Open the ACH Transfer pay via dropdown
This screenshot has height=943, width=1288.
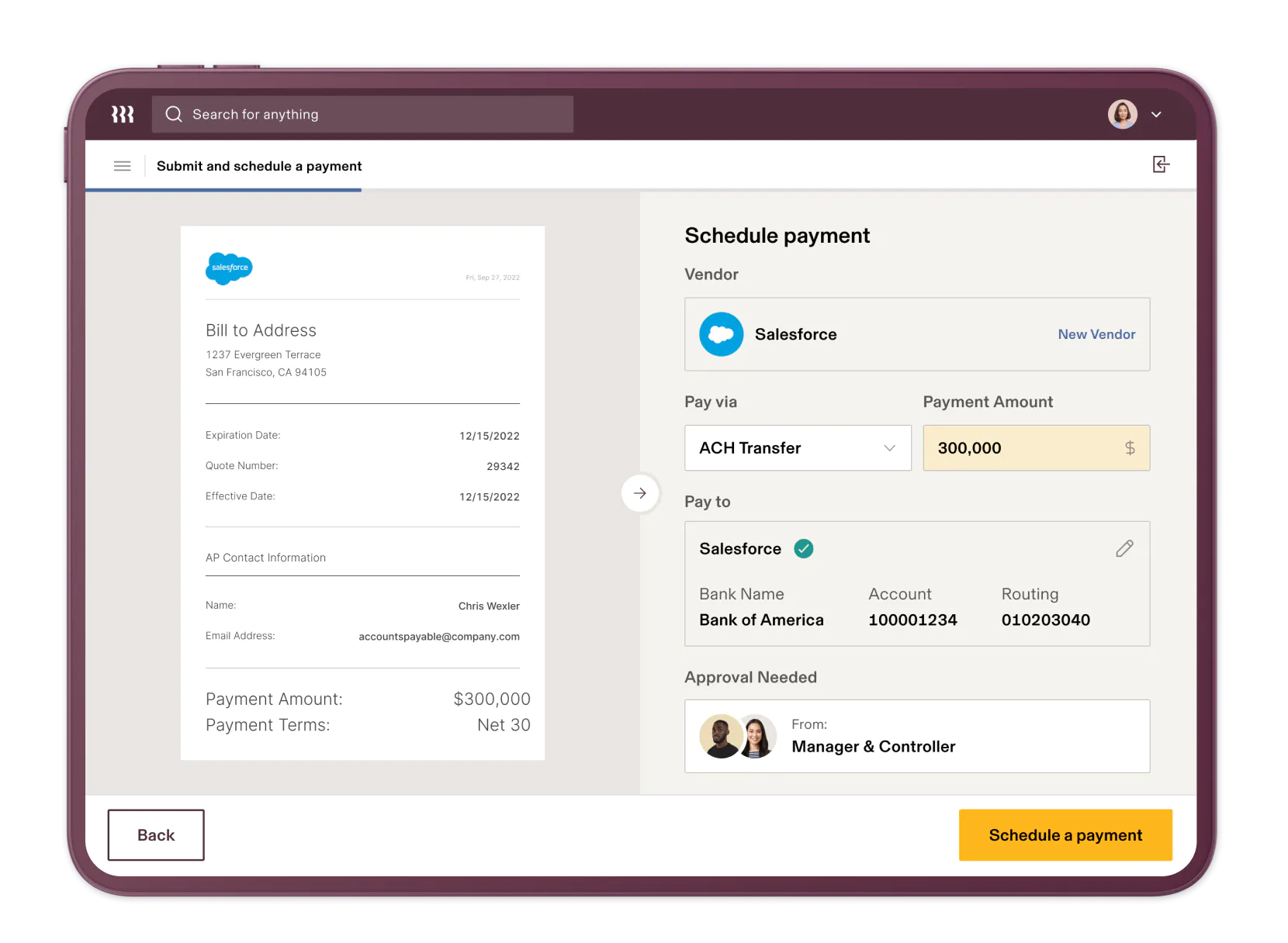point(797,448)
